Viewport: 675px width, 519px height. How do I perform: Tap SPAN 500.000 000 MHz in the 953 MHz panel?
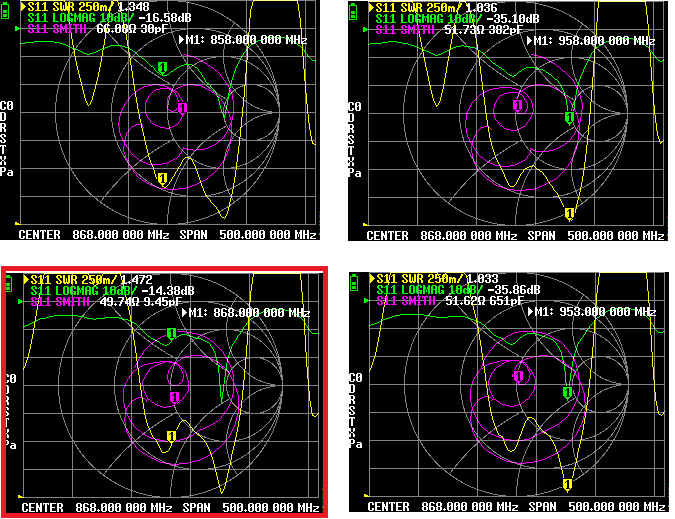coord(597,507)
